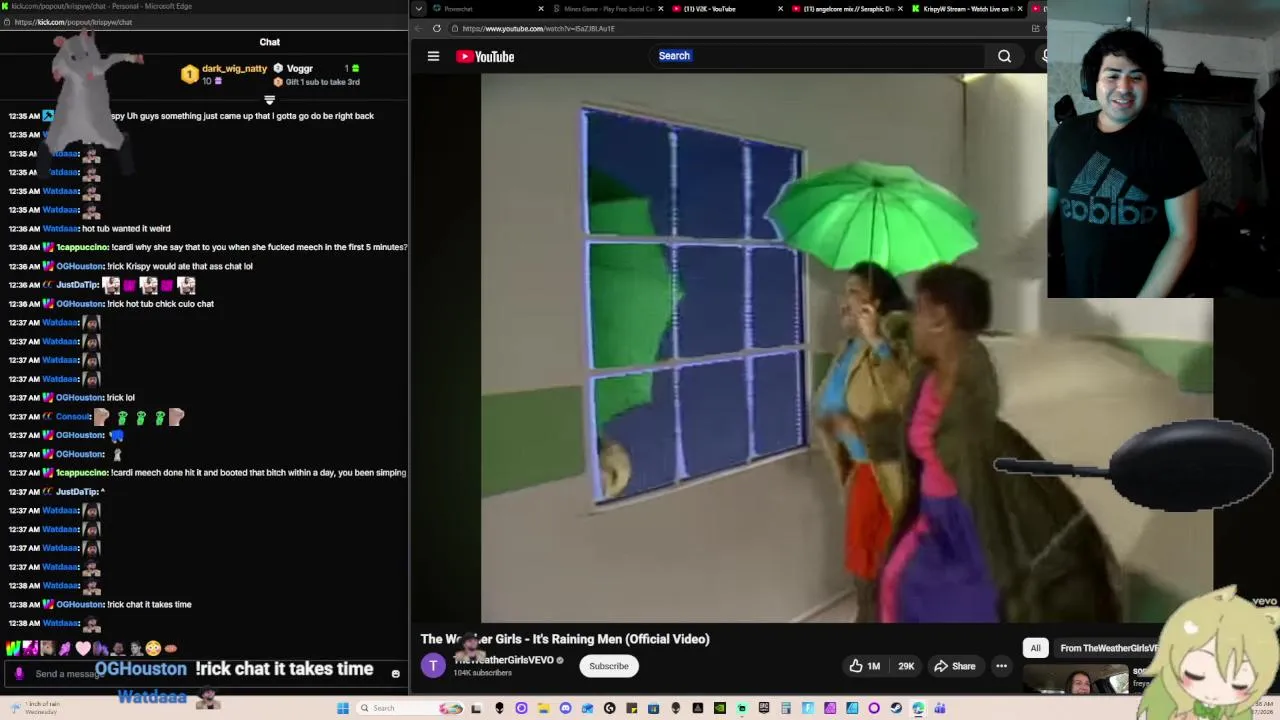
Task: Click the purple icon in message box
Action: pos(19,674)
